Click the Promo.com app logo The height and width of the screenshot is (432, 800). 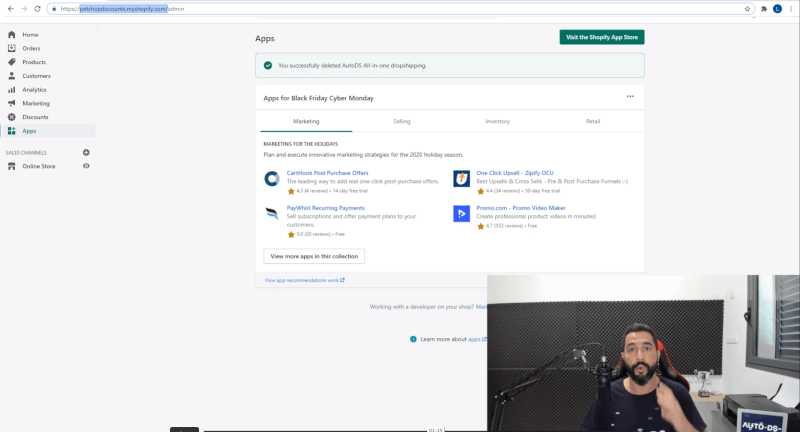point(462,213)
